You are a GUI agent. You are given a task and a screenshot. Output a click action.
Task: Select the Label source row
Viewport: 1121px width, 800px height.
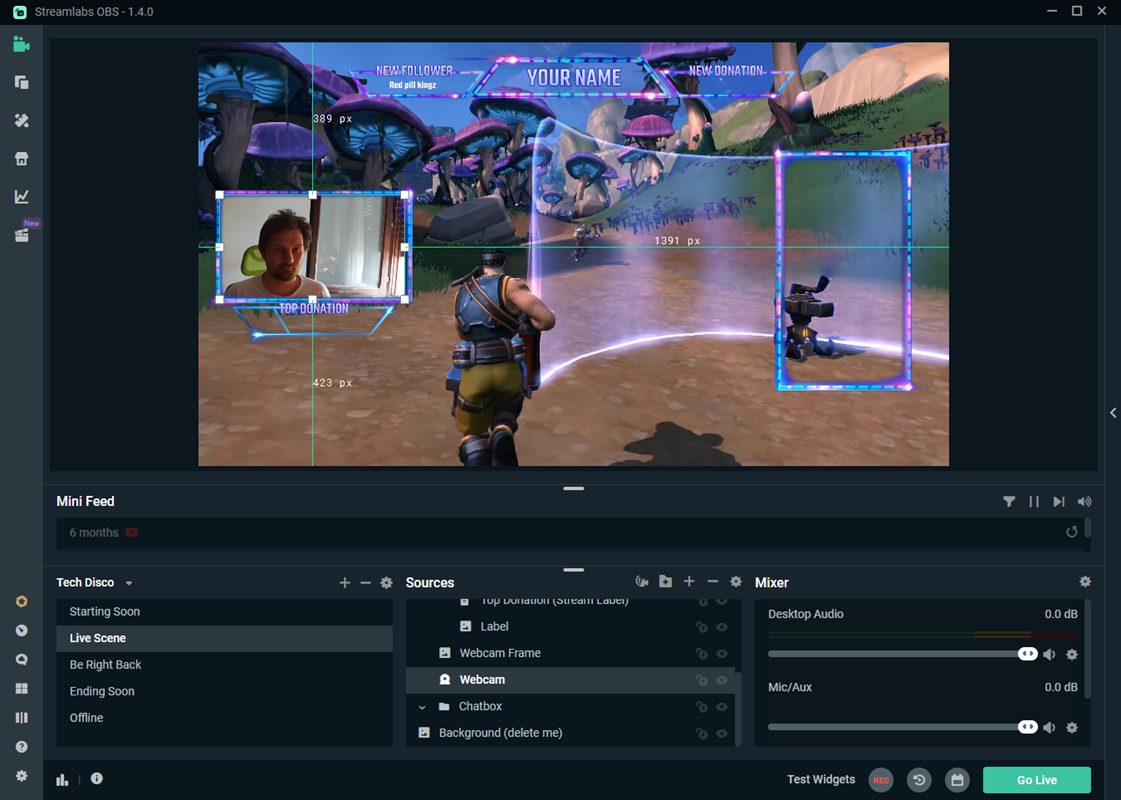[571, 626]
